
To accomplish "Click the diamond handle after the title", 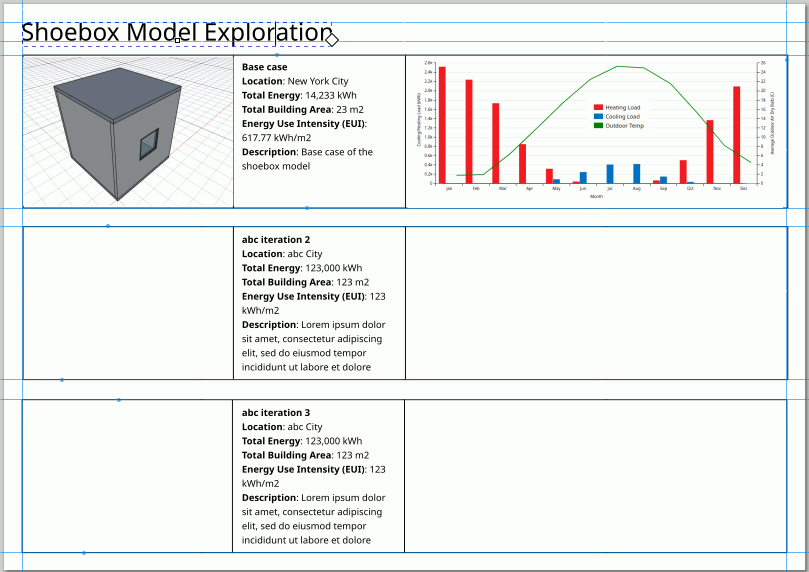I will click(x=331, y=39).
